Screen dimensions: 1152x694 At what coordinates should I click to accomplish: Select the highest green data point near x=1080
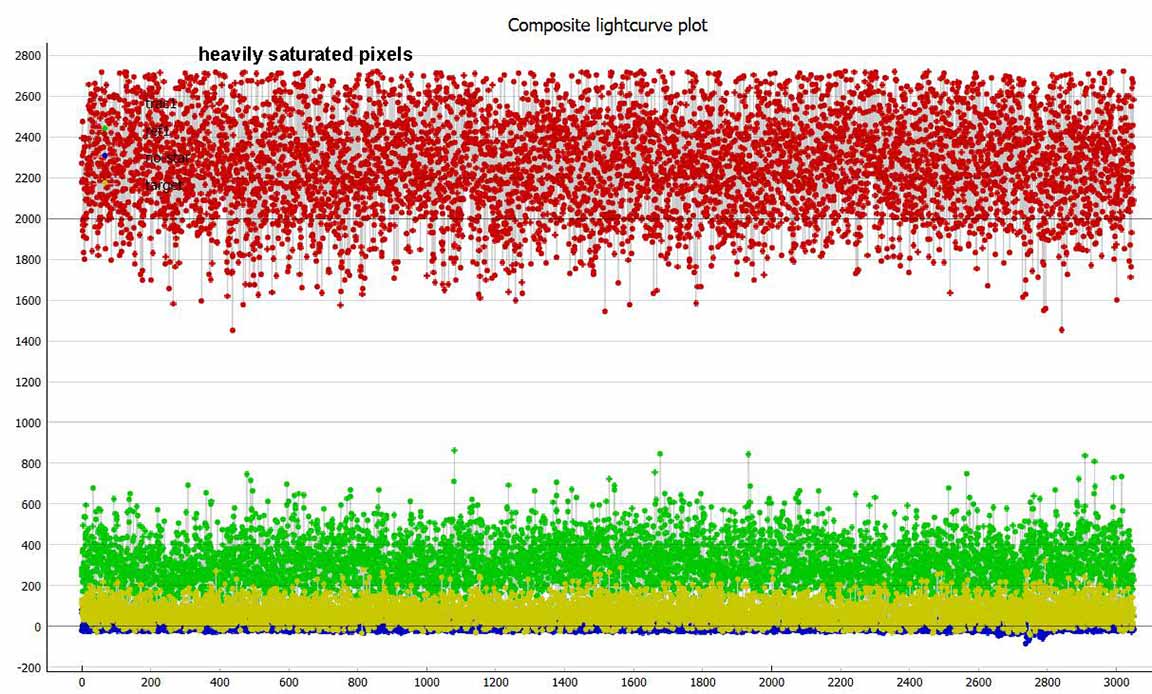pos(454,450)
